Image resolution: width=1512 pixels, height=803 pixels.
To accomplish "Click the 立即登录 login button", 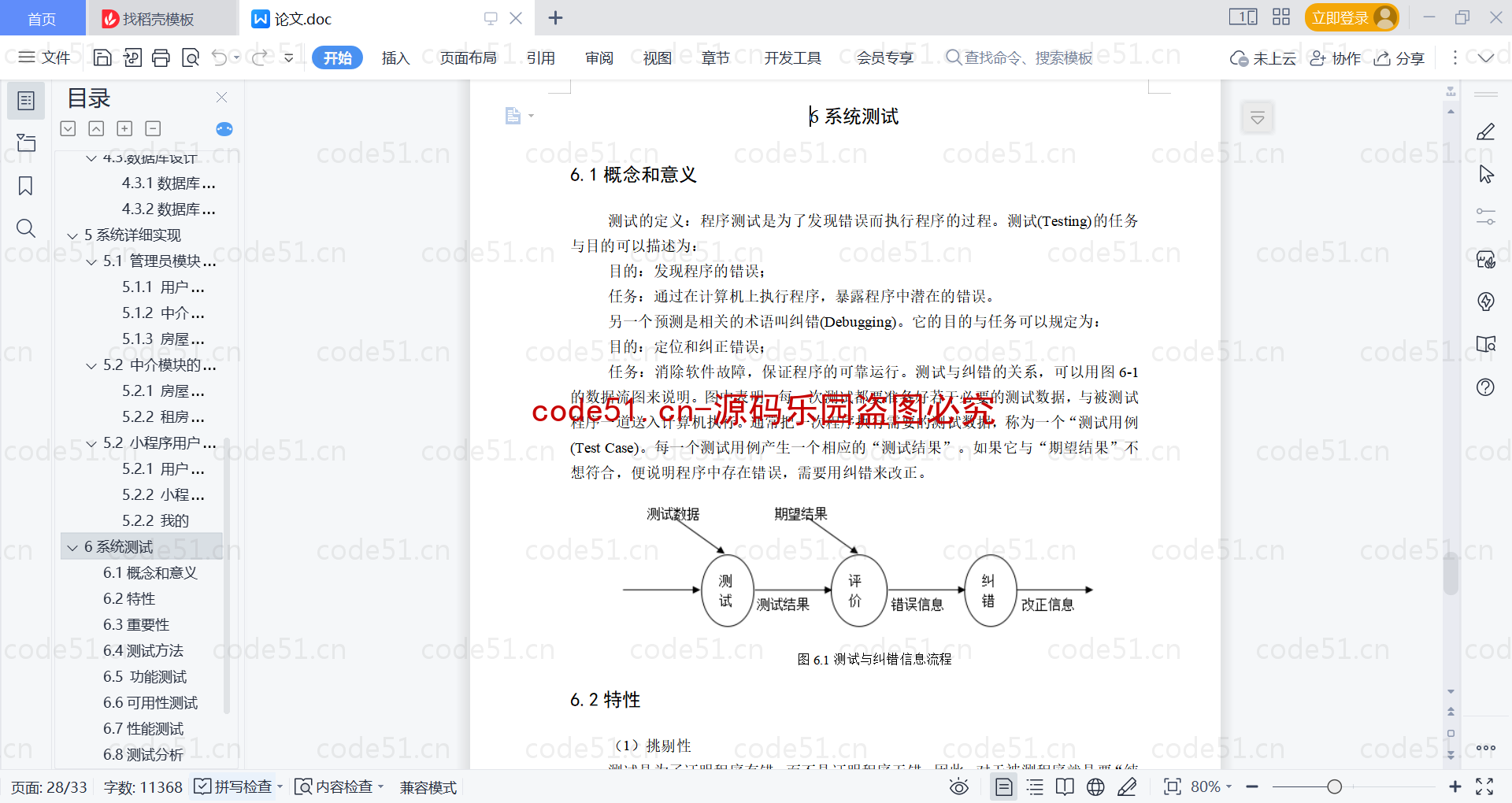I will pos(1351,17).
